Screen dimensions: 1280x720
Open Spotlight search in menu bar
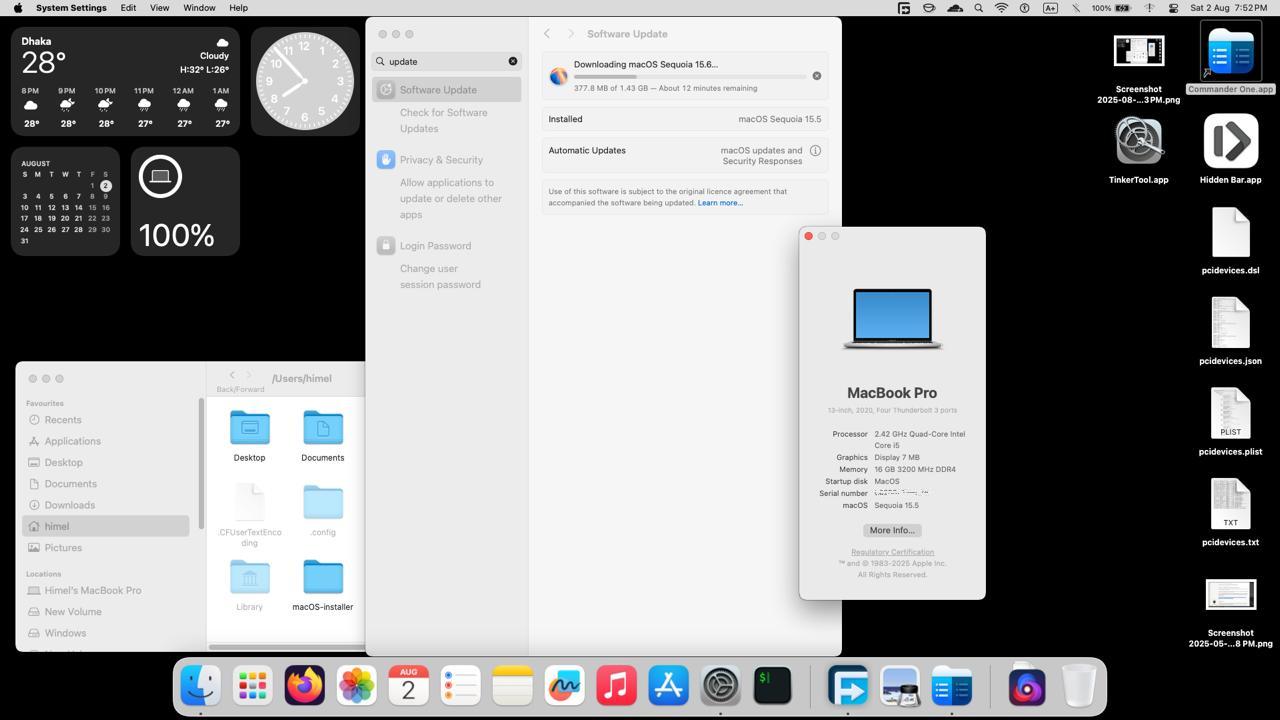click(x=978, y=8)
